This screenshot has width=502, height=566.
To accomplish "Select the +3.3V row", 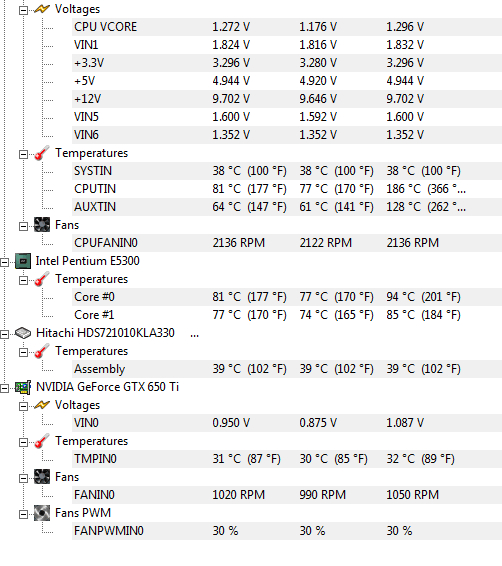I will click(x=287, y=63).
